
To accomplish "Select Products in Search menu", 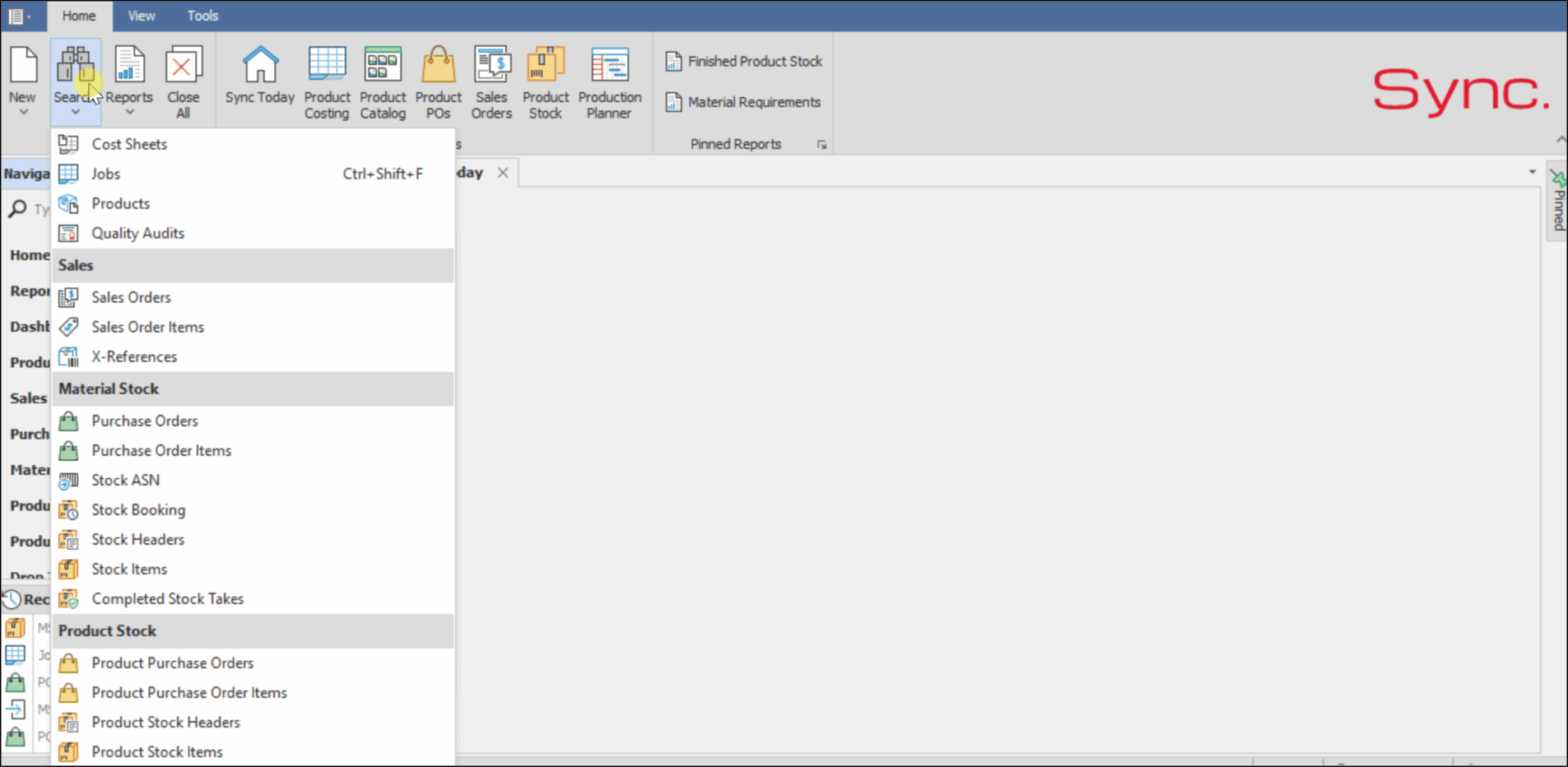I will [x=253, y=203].
